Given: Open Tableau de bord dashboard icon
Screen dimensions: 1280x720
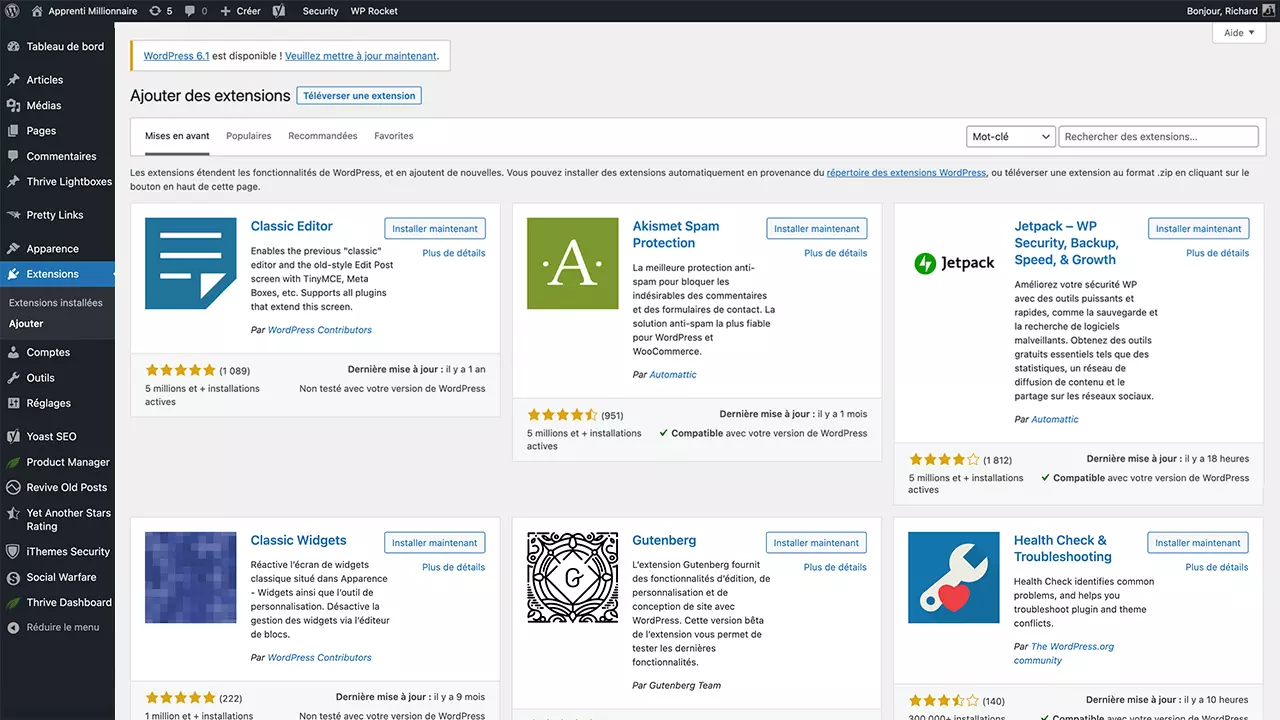Looking at the screenshot, I should coord(13,46).
